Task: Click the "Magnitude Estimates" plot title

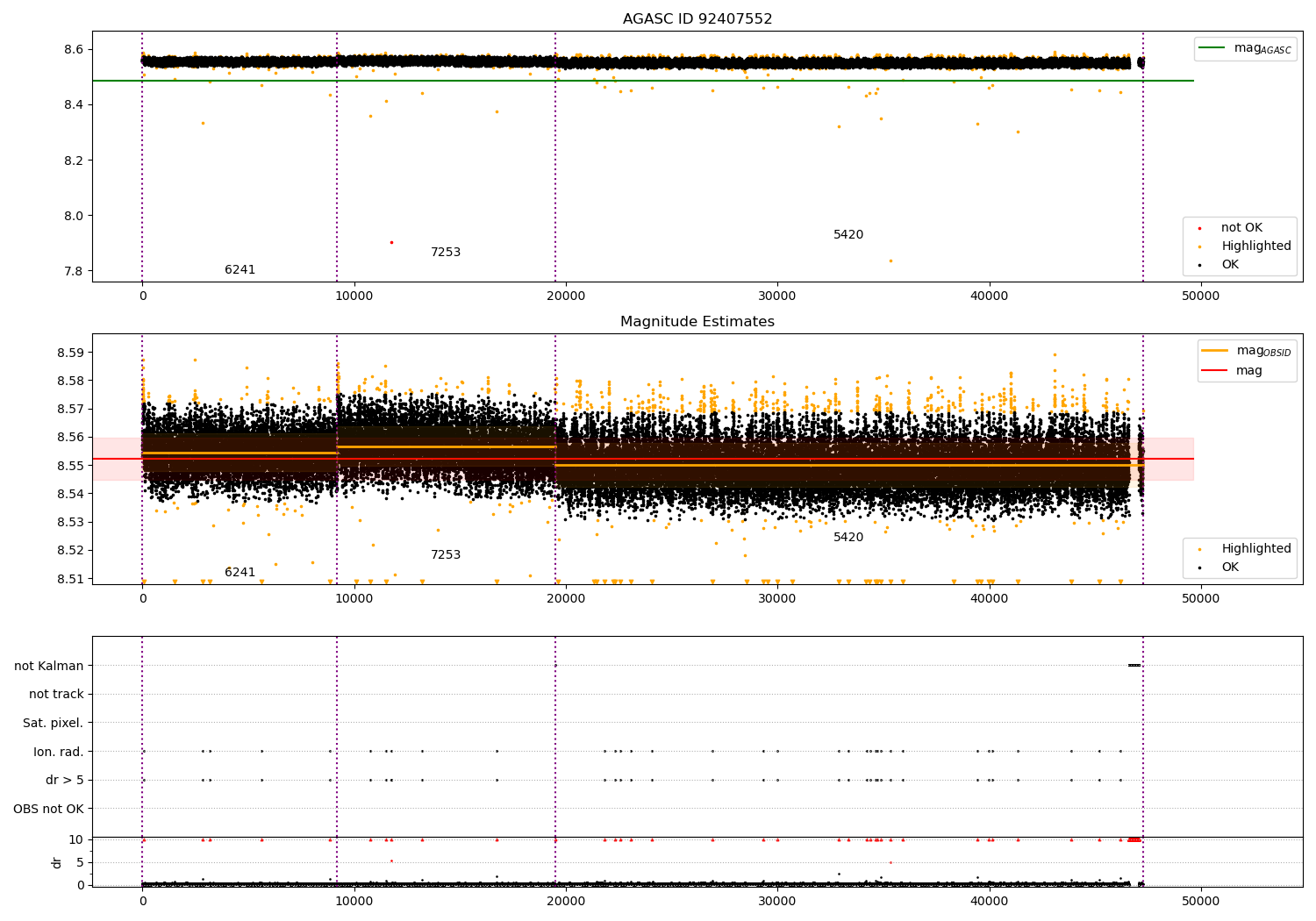Action: coord(697,322)
